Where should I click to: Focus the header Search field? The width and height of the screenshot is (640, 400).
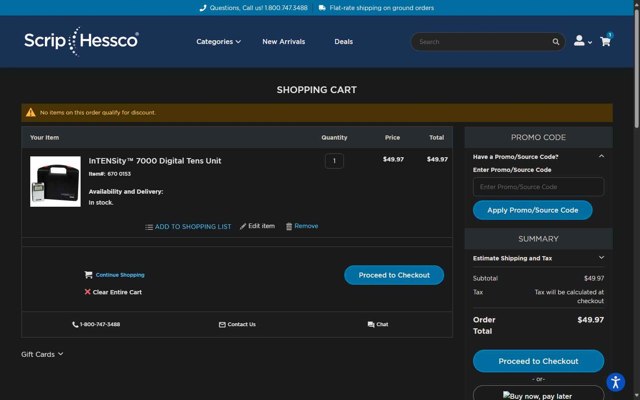[482, 42]
